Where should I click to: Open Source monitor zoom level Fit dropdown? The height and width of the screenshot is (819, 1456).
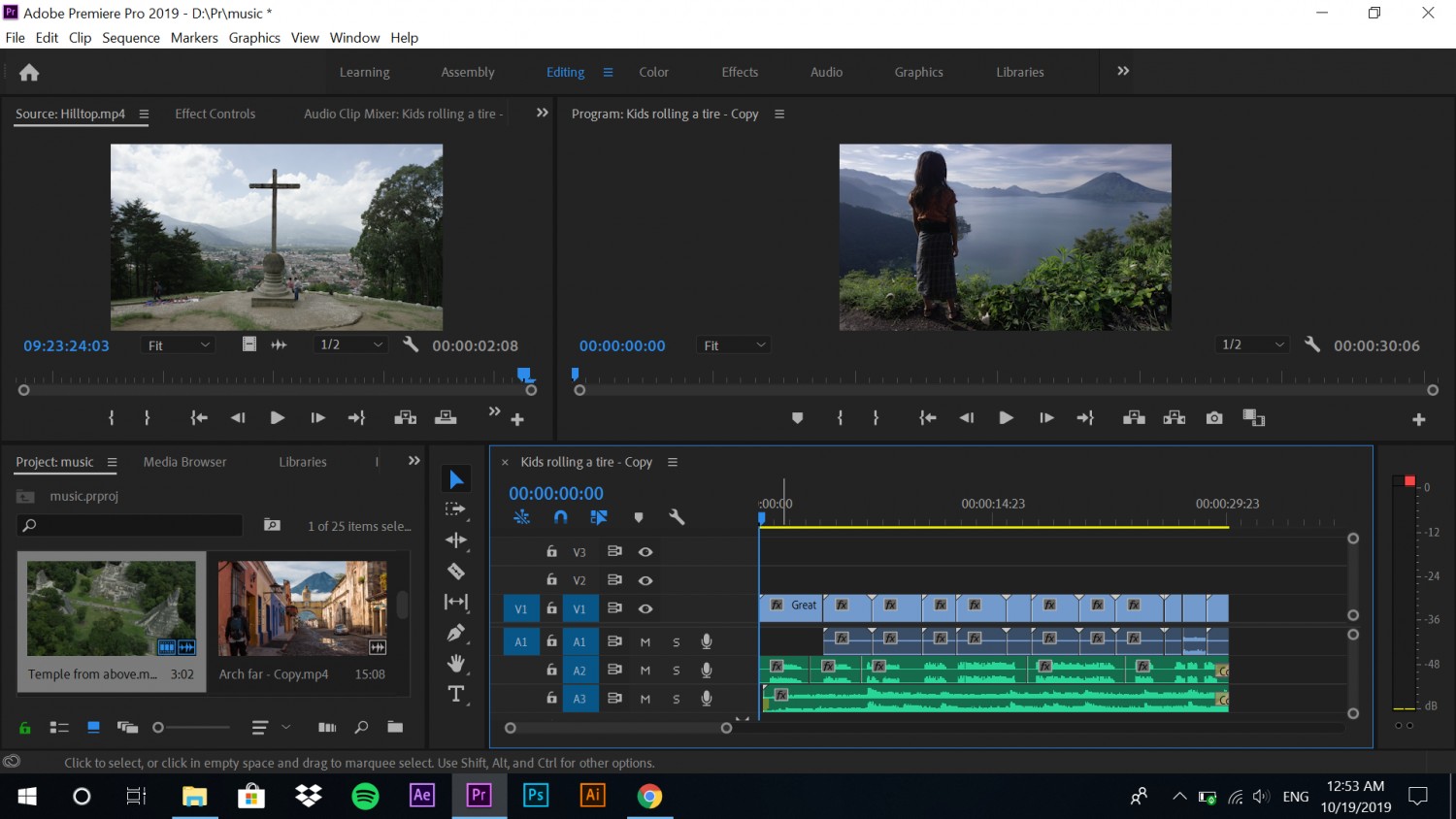(x=179, y=345)
